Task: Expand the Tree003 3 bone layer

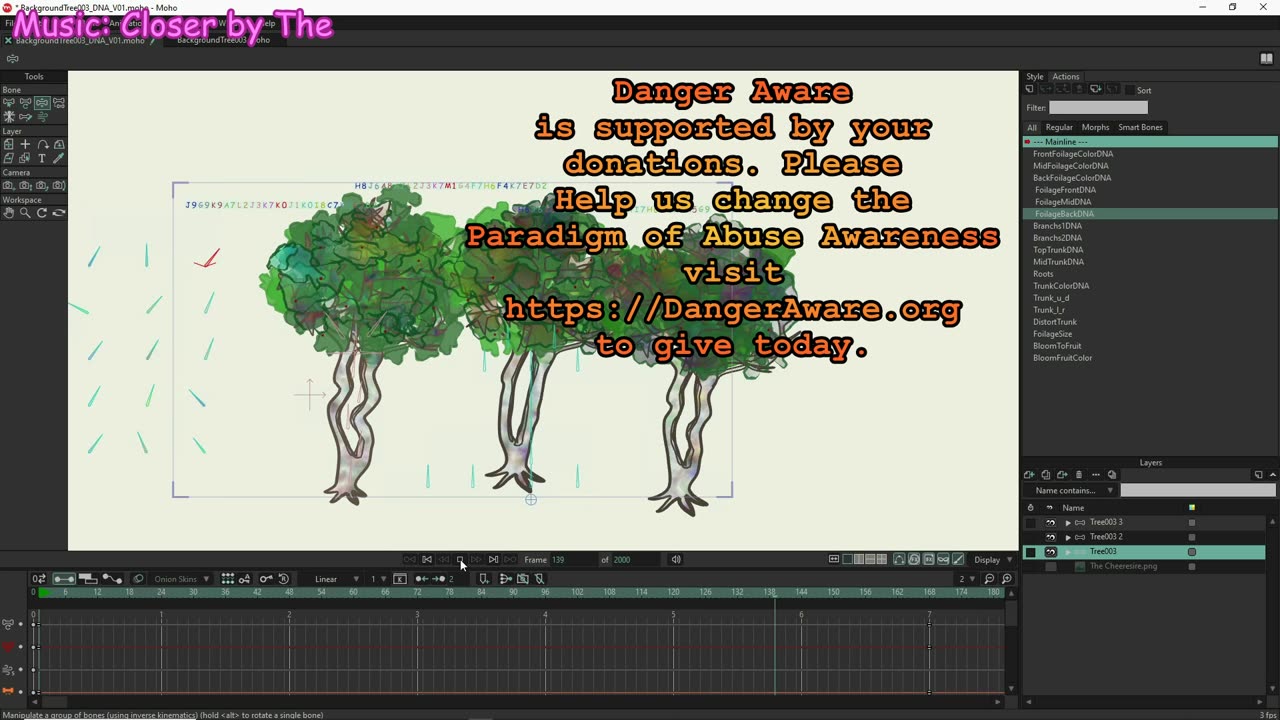Action: [1067, 522]
